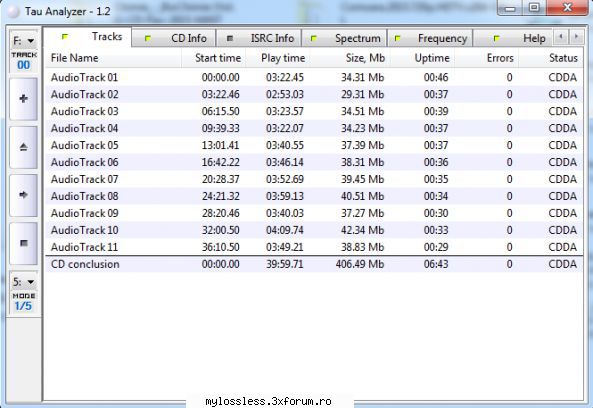The width and height of the screenshot is (593, 408).
Task: Click the Uptime column header
Action: tap(423, 58)
